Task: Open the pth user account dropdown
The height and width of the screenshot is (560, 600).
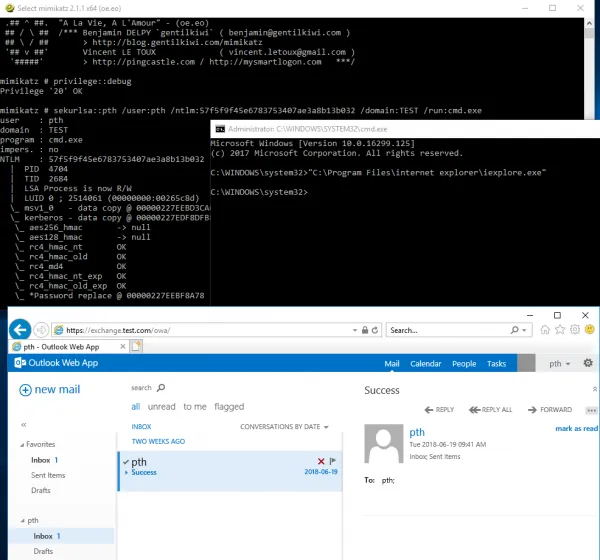Action: pyautogui.click(x=559, y=364)
